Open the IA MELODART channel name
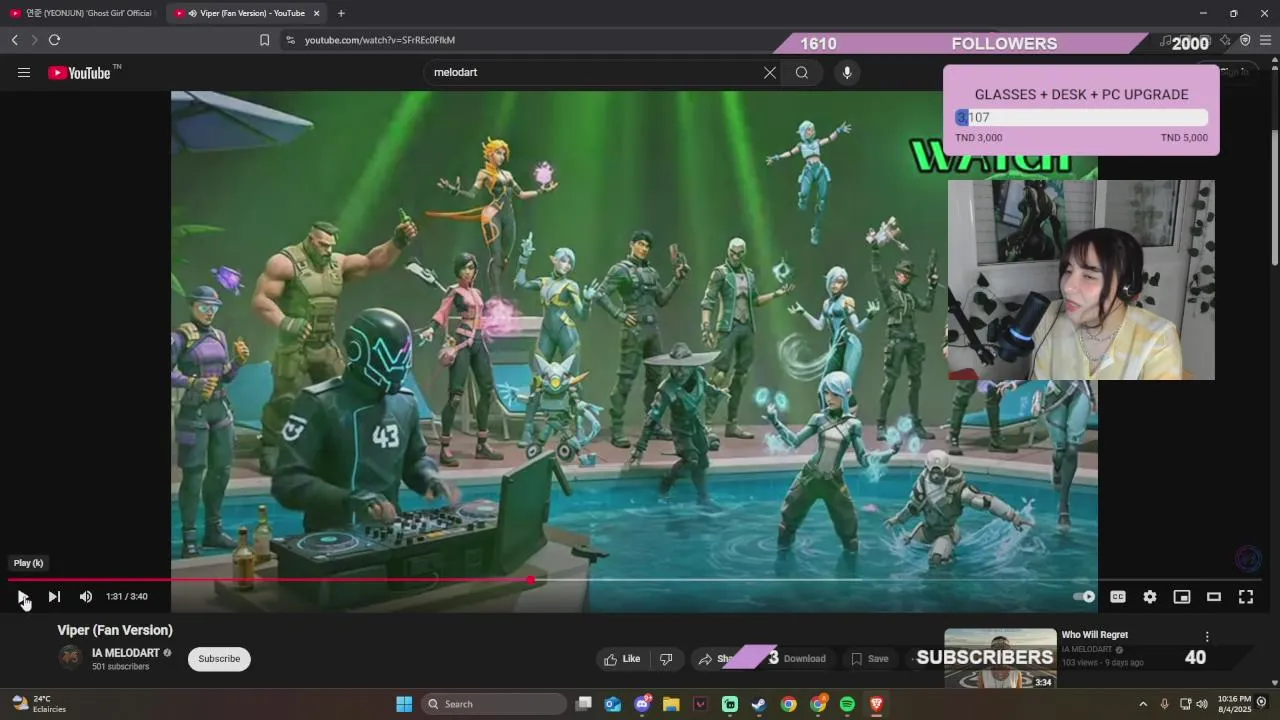 coord(126,653)
